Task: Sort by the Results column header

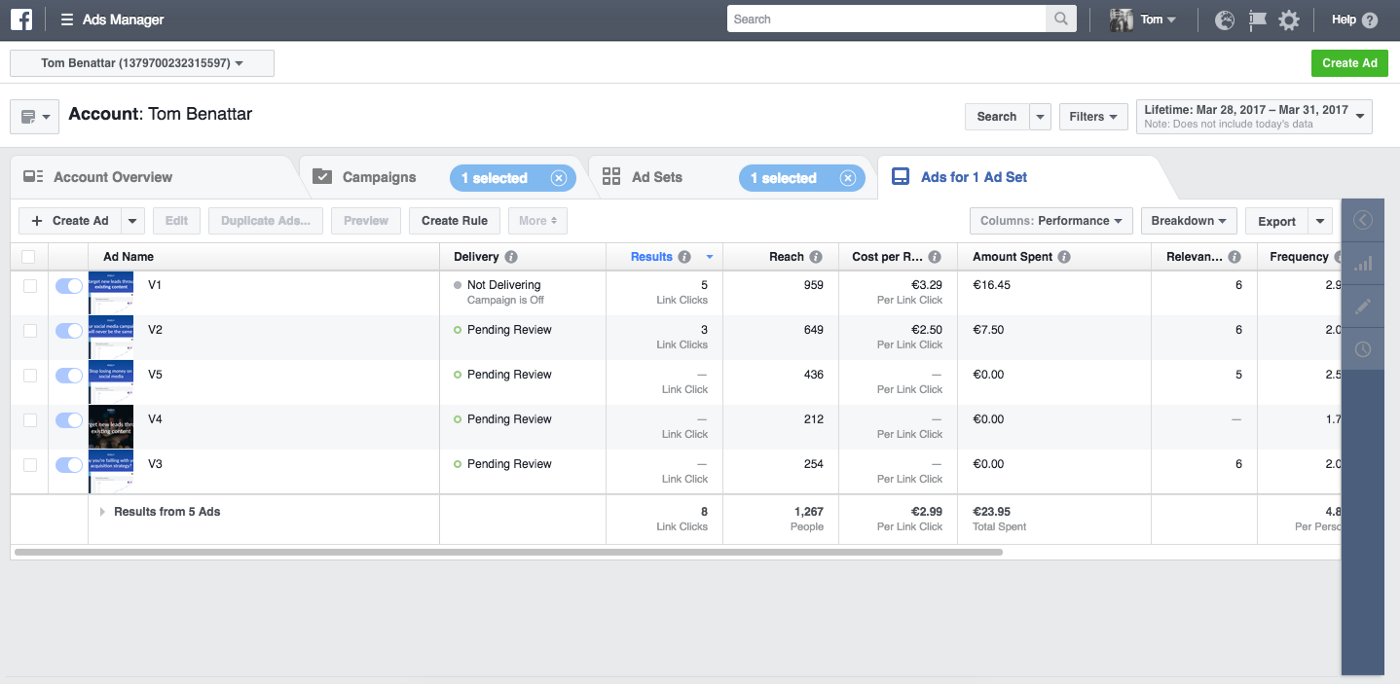Action: point(651,257)
